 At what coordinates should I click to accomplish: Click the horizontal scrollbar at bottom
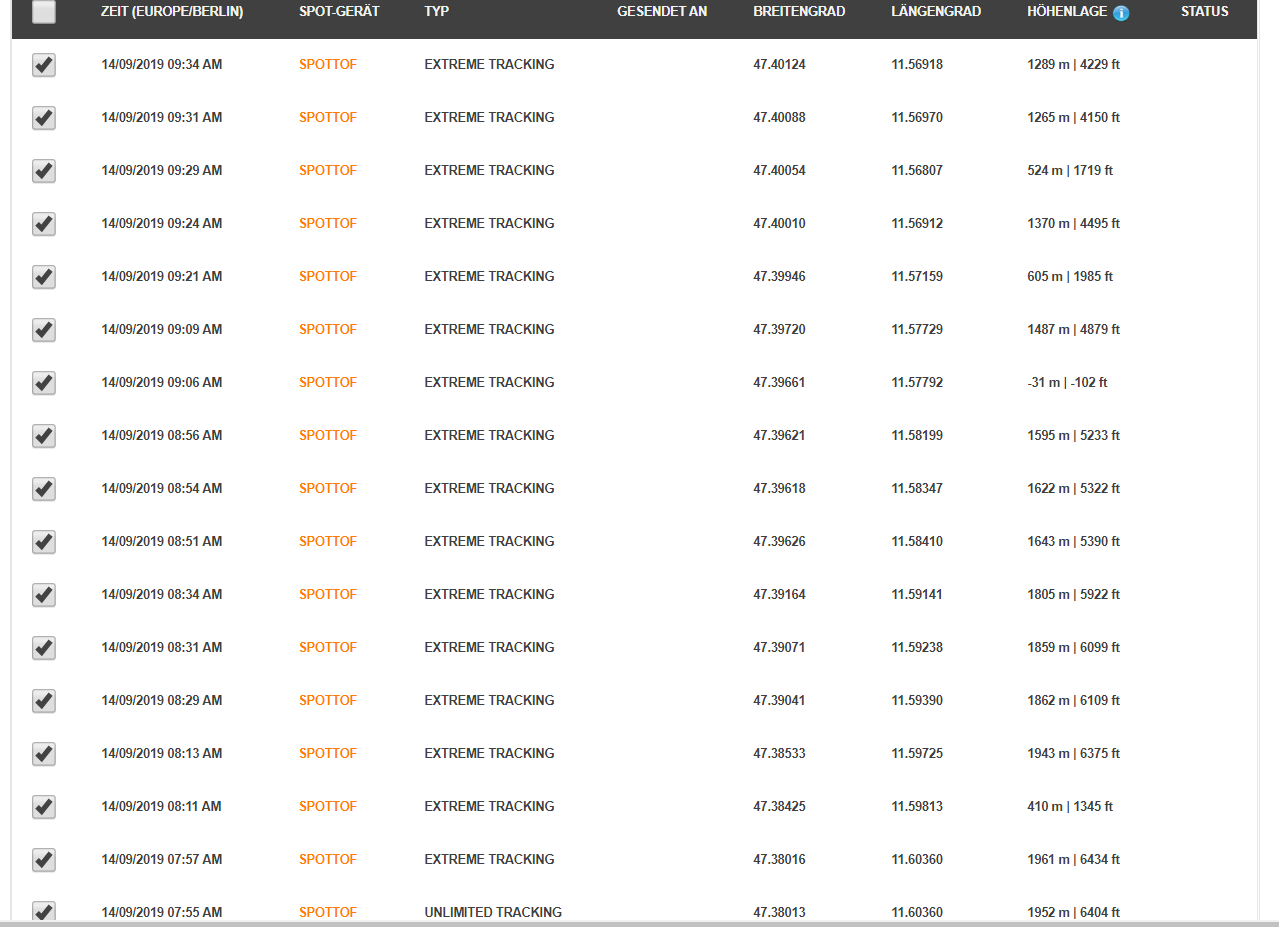tap(640, 923)
